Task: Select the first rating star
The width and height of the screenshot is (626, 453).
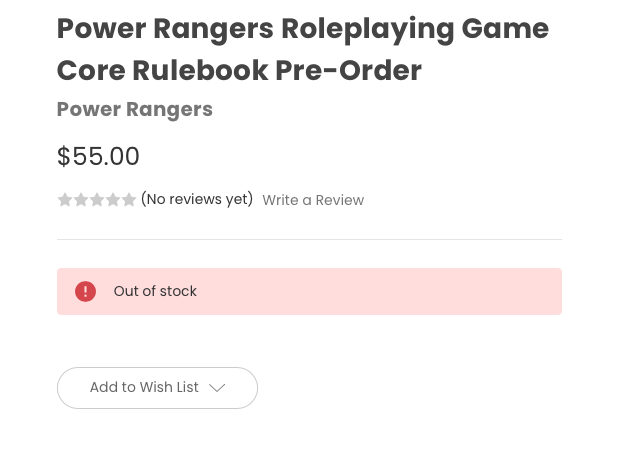Action: tap(65, 200)
